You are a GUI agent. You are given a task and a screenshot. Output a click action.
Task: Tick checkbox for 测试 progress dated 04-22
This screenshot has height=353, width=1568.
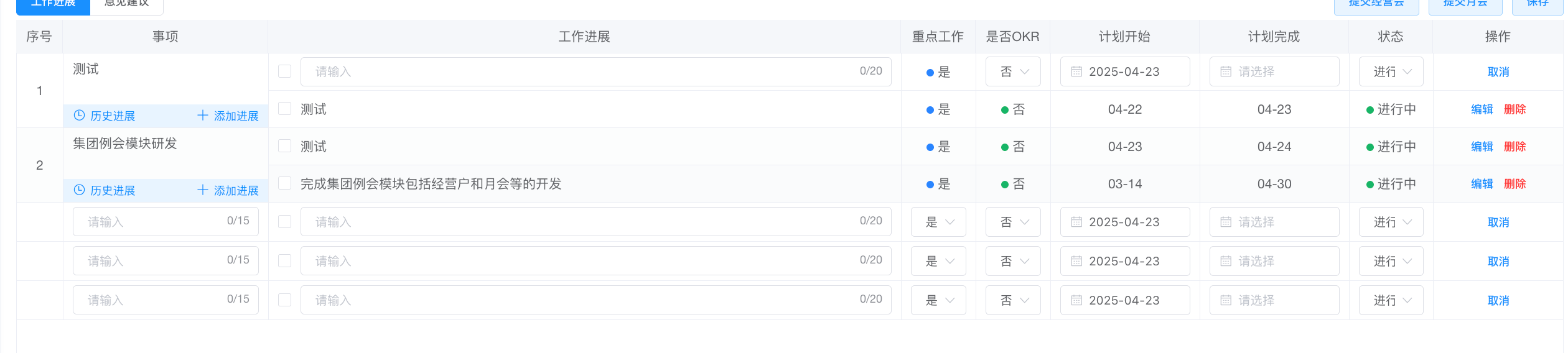click(x=285, y=109)
